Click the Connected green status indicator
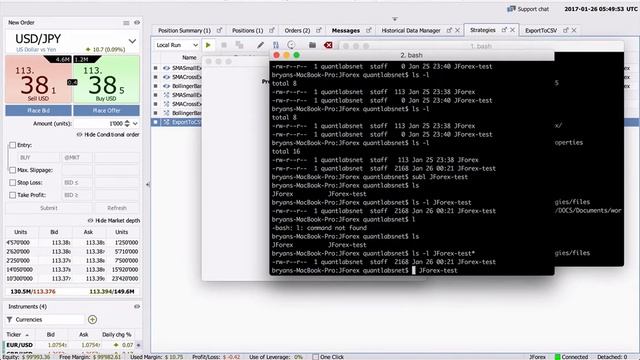The image size is (640, 360). (x=558, y=357)
